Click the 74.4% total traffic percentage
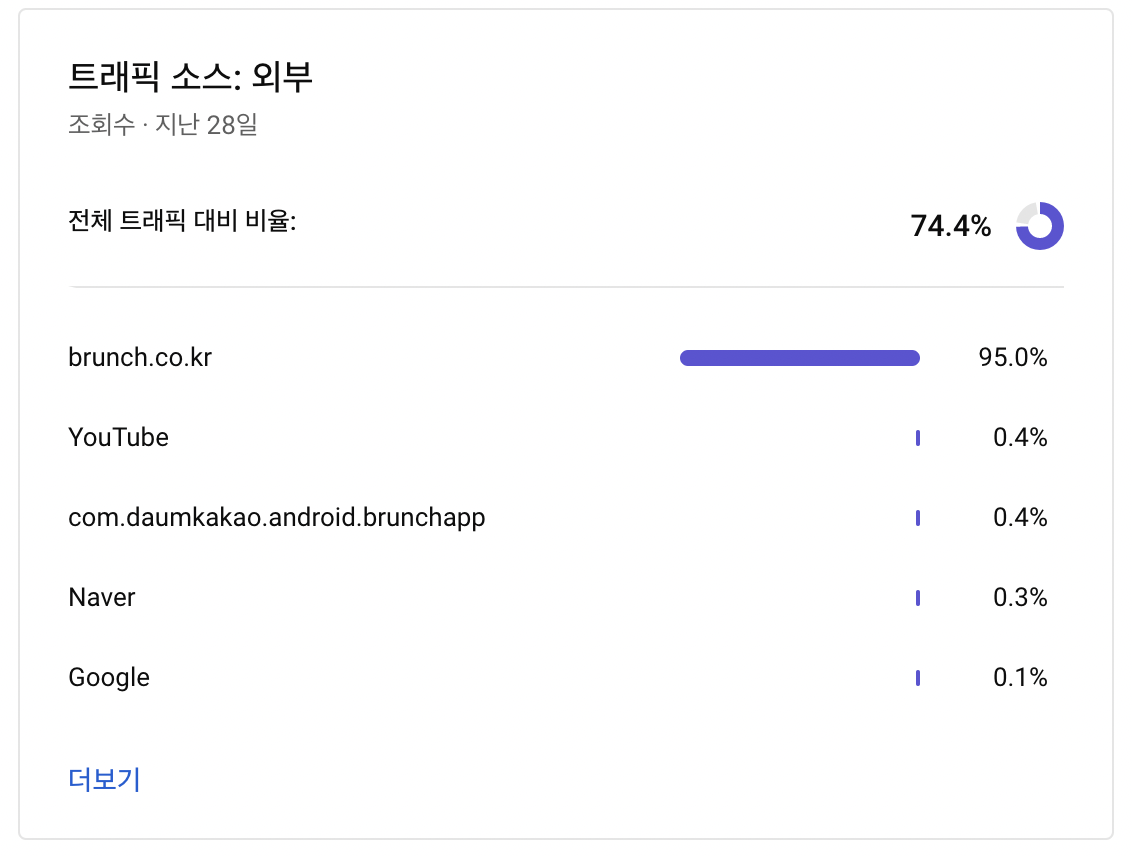 (x=951, y=226)
